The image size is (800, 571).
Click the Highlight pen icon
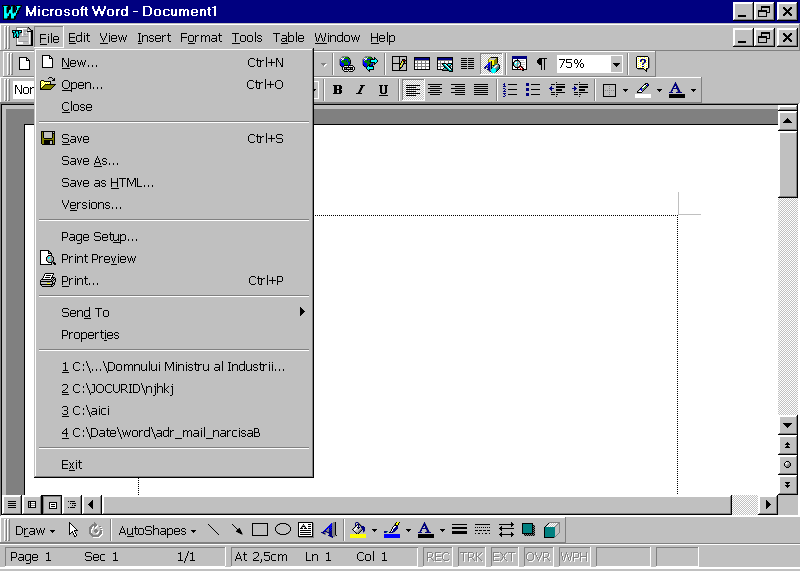[643, 90]
